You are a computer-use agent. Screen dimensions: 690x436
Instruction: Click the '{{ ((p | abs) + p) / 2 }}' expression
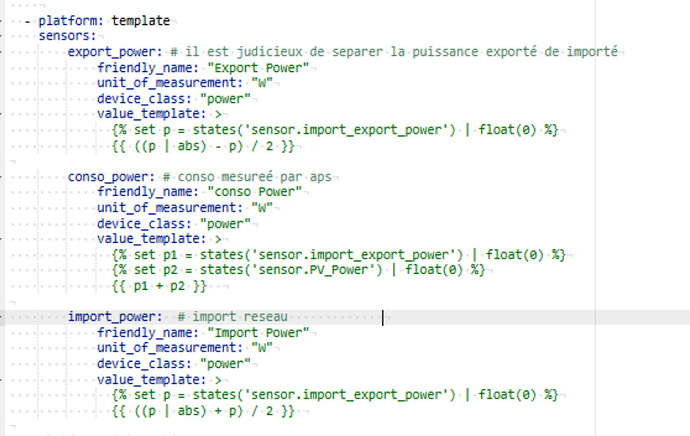pyautogui.click(x=203, y=411)
